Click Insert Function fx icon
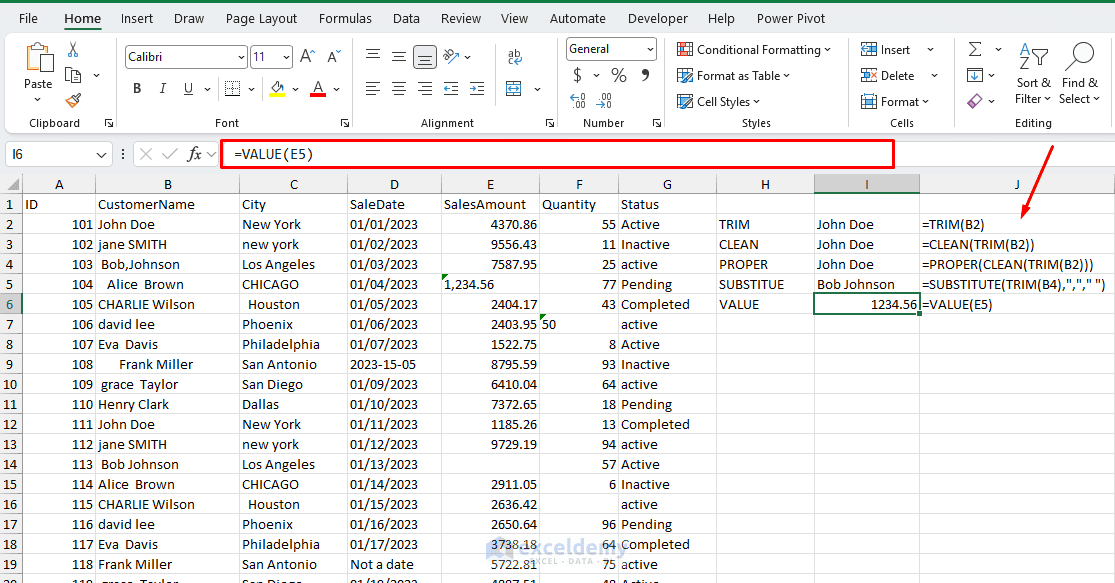Viewport: 1115px width, 583px height. 194,154
